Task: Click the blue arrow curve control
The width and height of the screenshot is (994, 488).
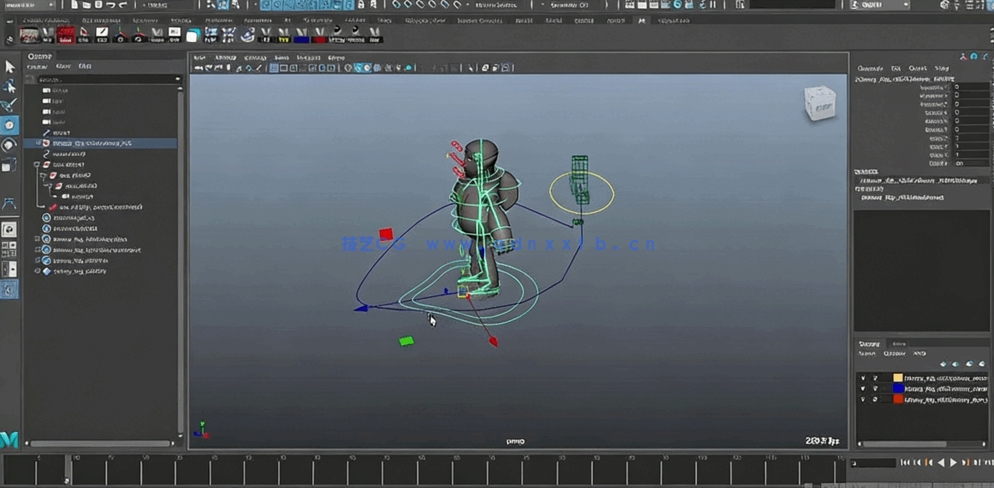Action: tap(361, 308)
